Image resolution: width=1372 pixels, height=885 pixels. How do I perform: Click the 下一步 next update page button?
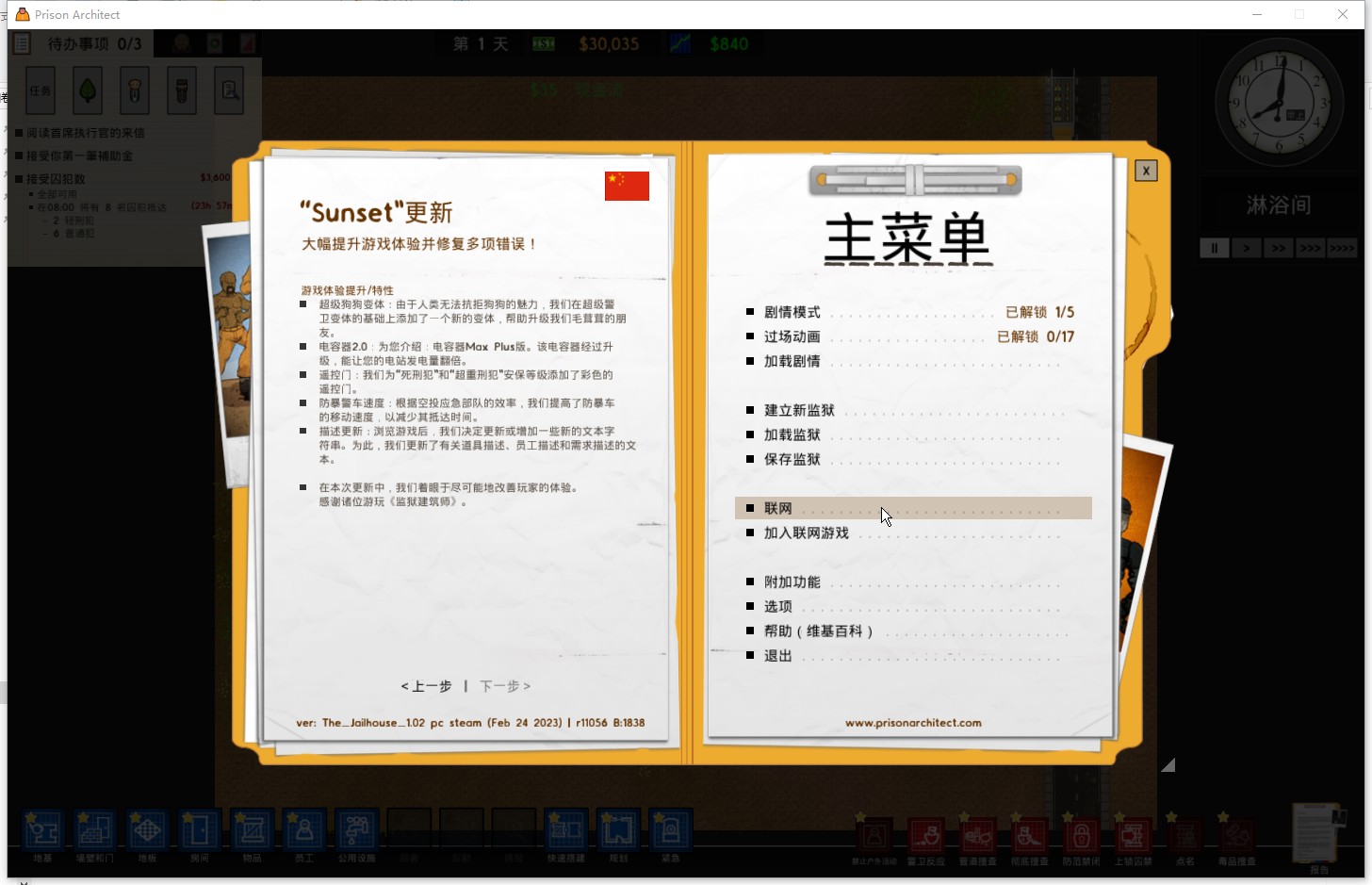click(506, 686)
